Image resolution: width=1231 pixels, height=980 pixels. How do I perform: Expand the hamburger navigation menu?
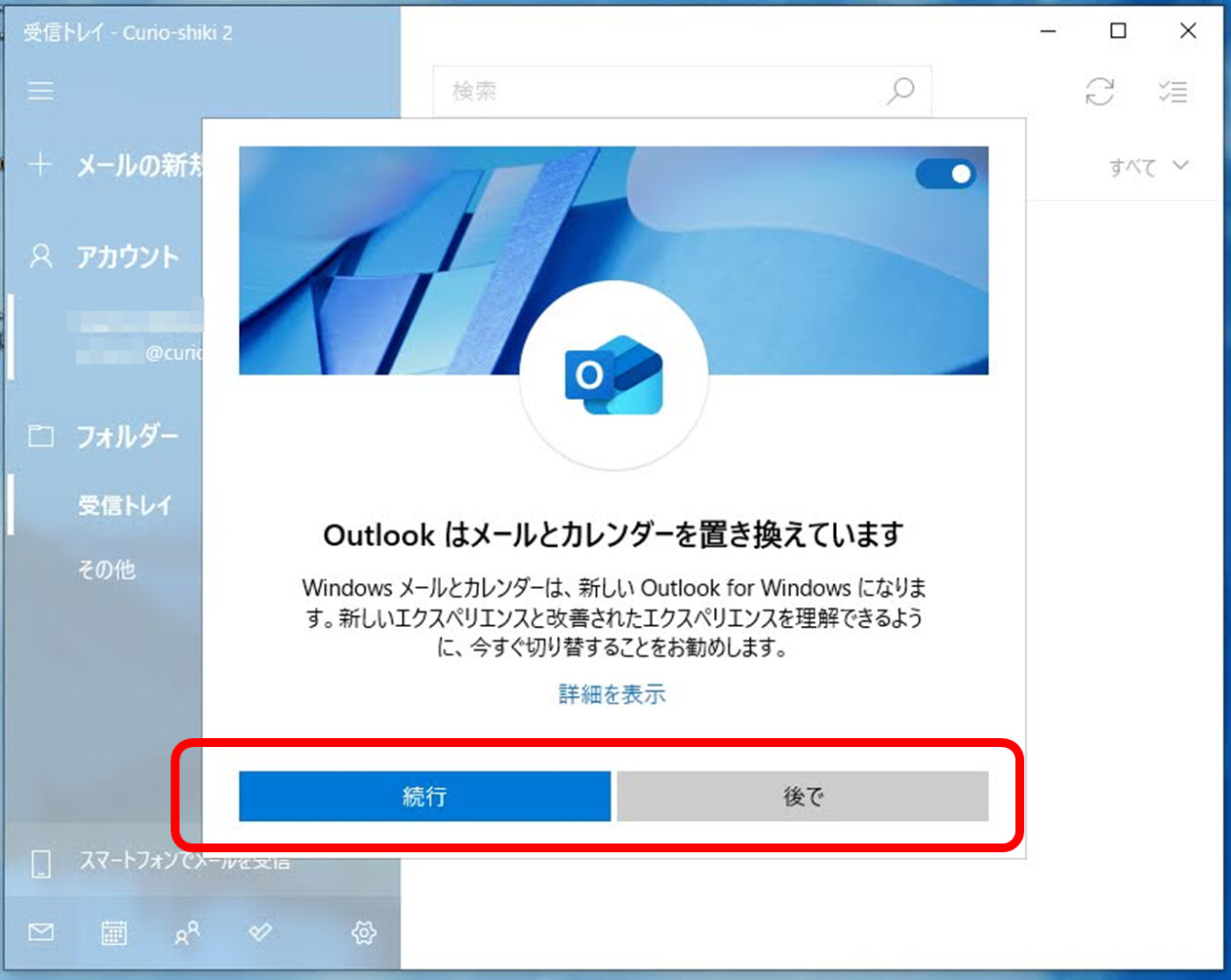tap(41, 91)
